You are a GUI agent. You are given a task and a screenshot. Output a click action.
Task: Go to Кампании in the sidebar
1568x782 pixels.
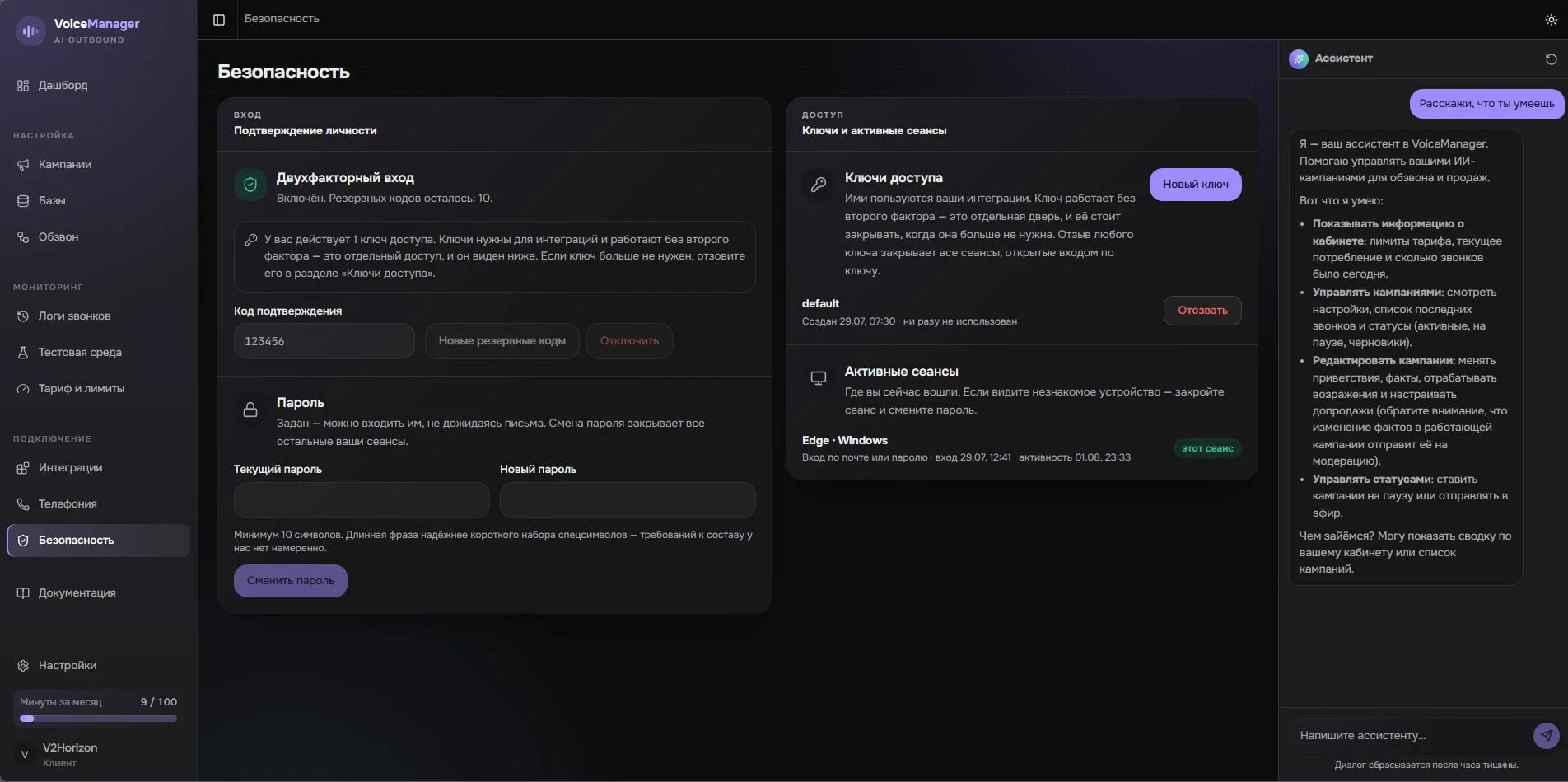pyautogui.click(x=98, y=164)
